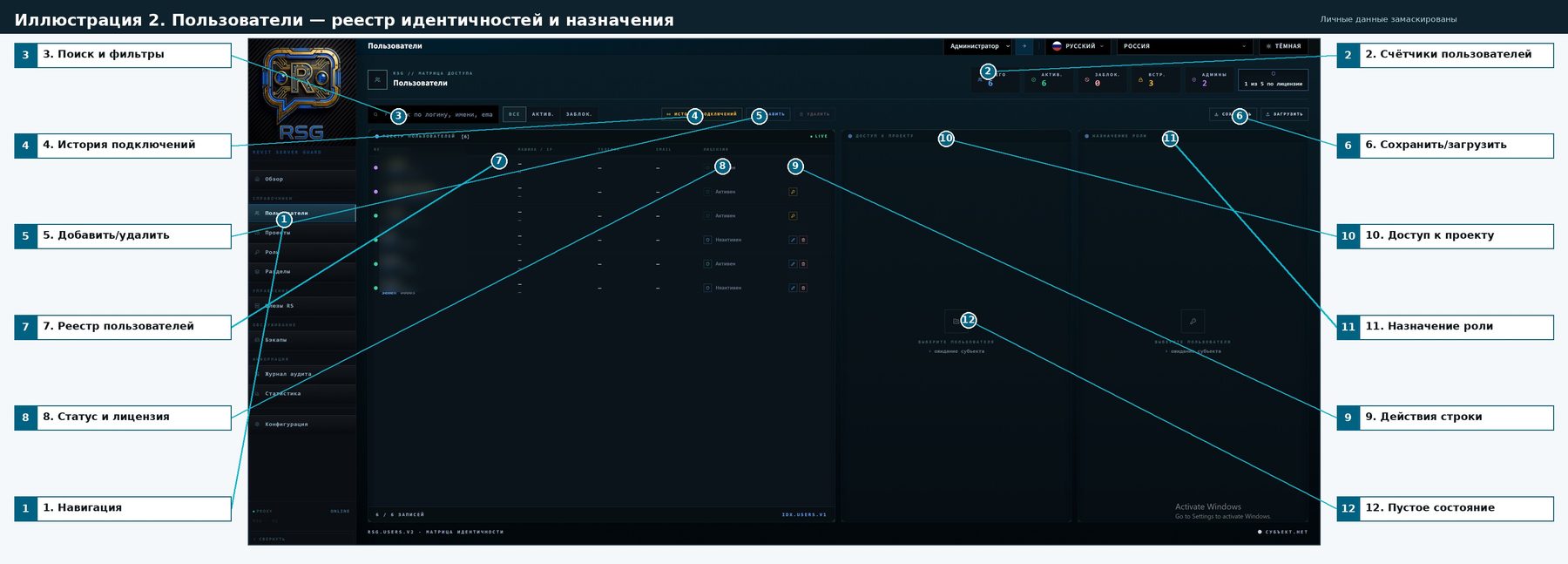Click the Конфигурация gear icon in the sidebar

[258, 425]
